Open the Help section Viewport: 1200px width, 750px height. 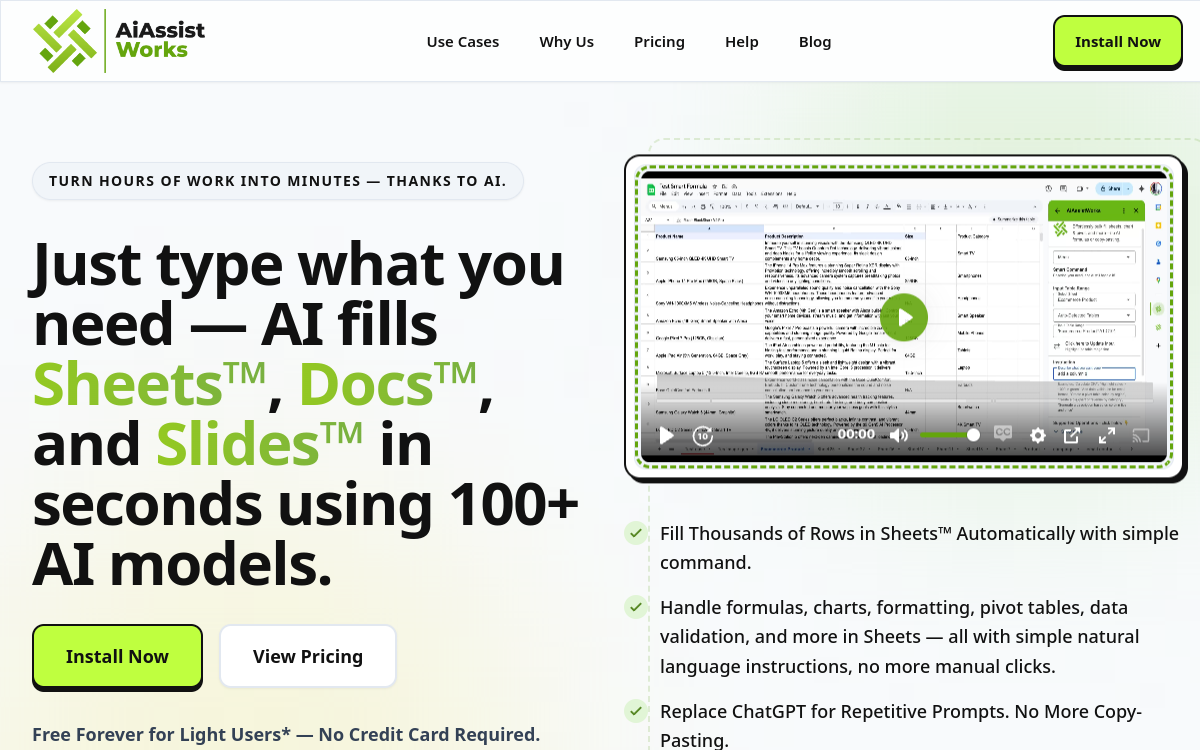742,42
